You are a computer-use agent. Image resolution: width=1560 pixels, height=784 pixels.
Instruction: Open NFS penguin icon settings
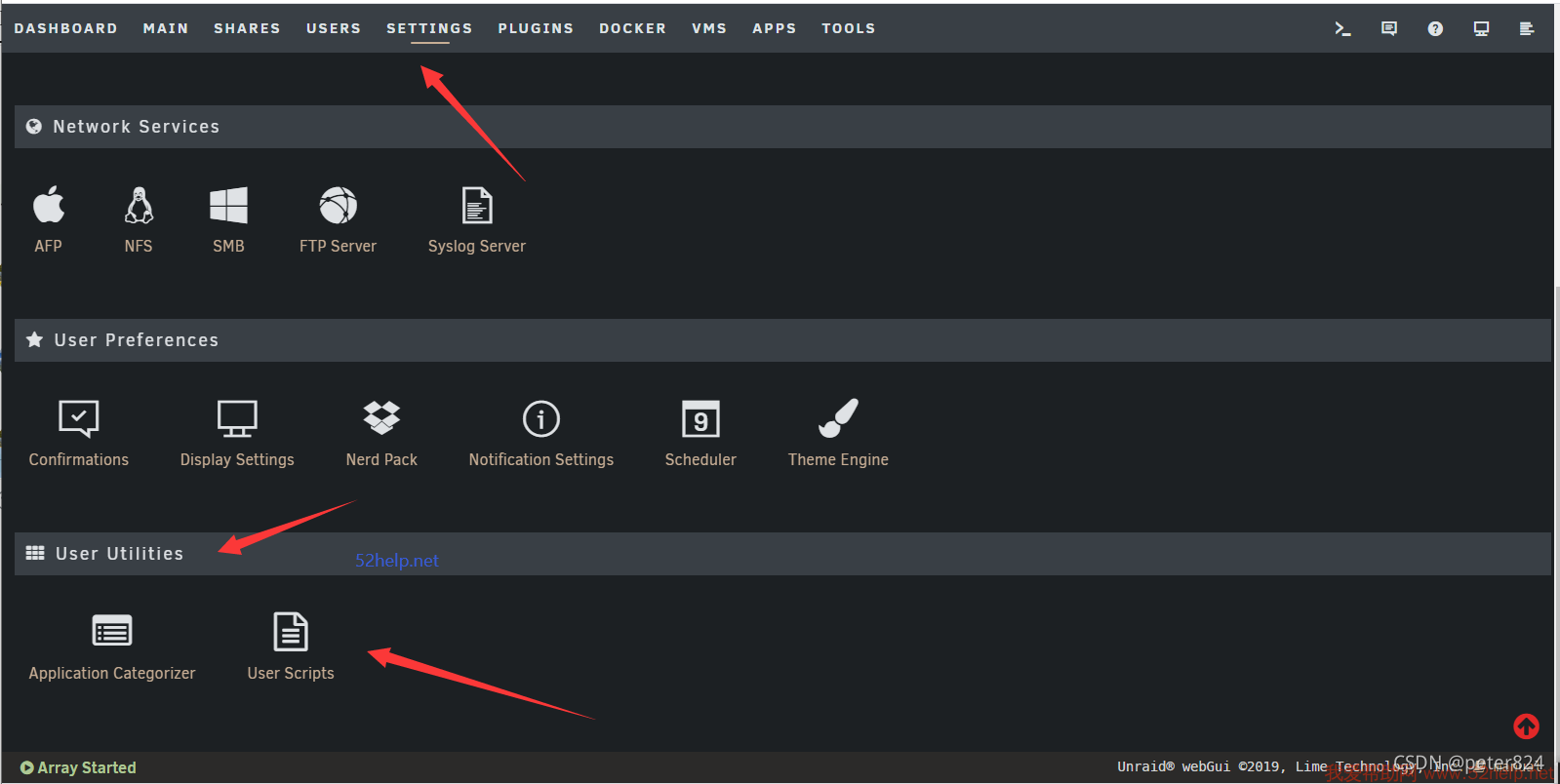139,205
